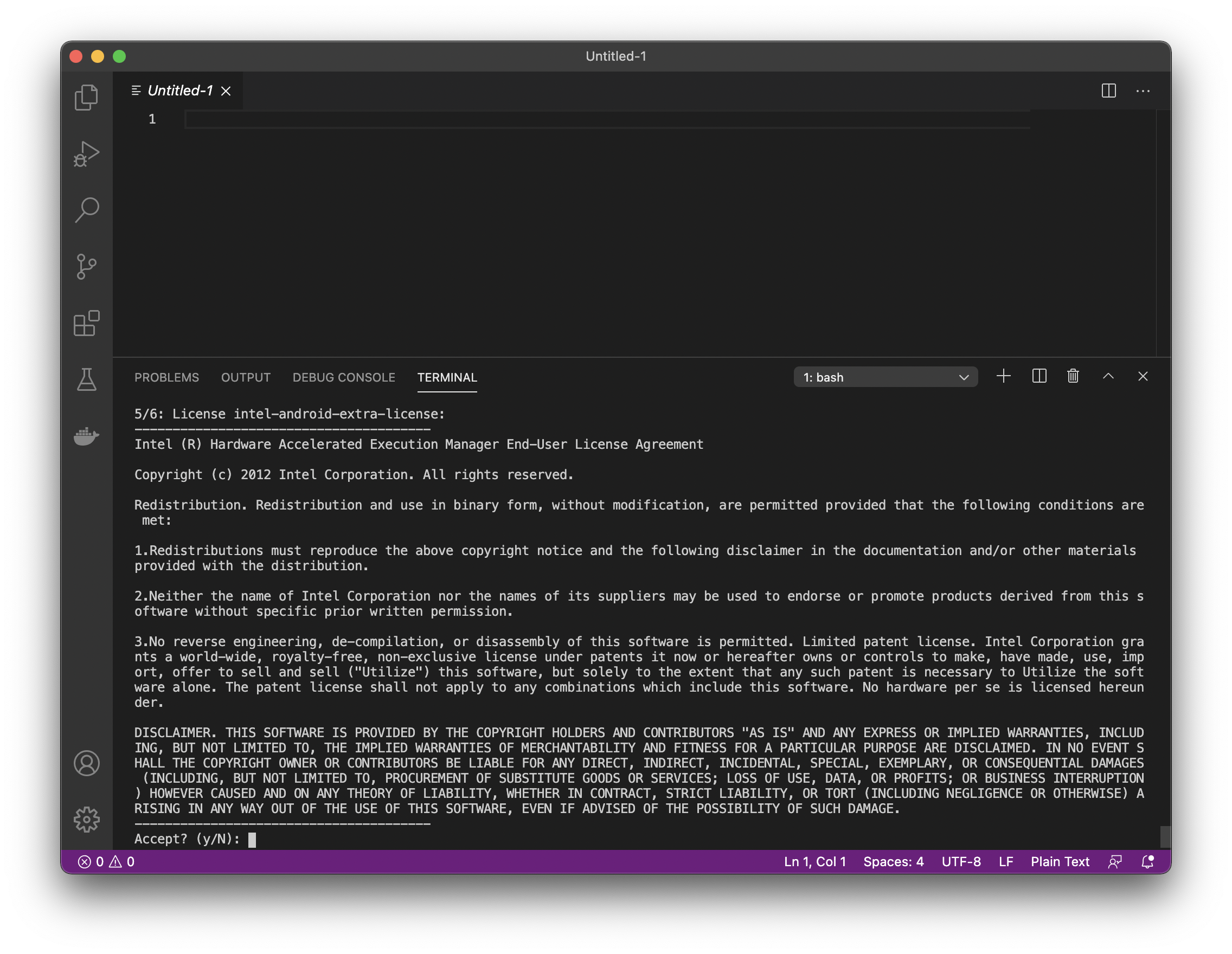Switch to the PROBLEMS tab
The width and height of the screenshot is (1232, 954).
click(x=166, y=377)
